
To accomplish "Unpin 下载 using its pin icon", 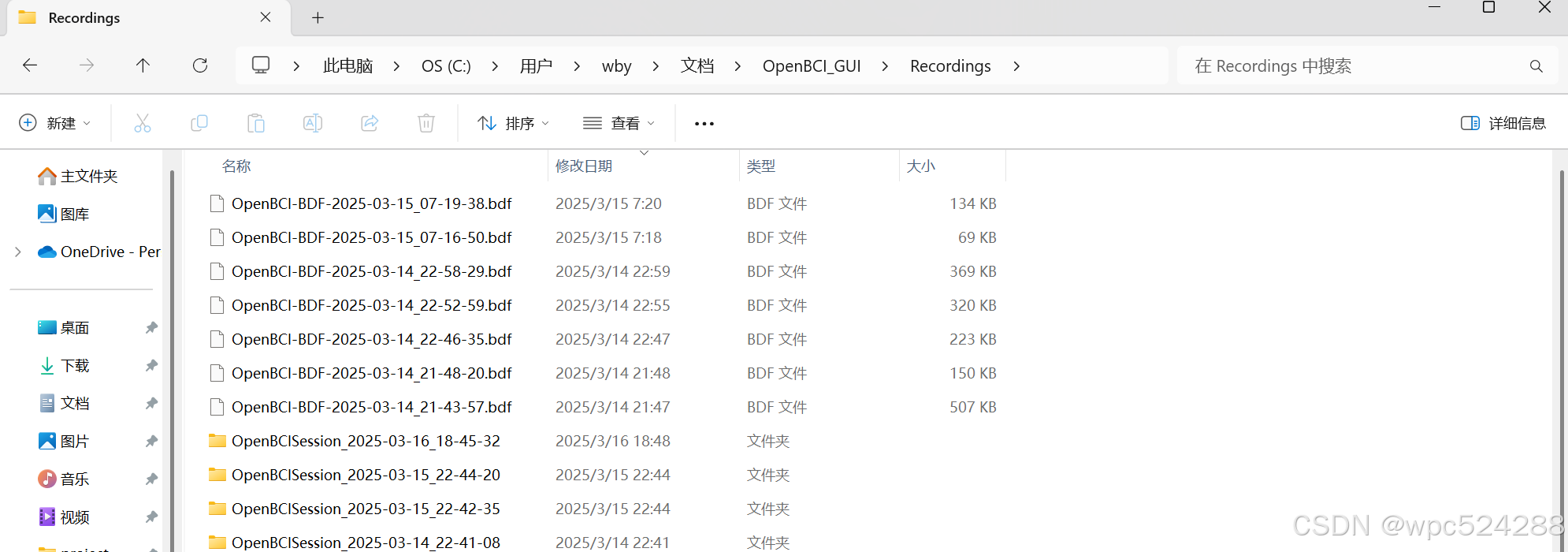I will [151, 365].
